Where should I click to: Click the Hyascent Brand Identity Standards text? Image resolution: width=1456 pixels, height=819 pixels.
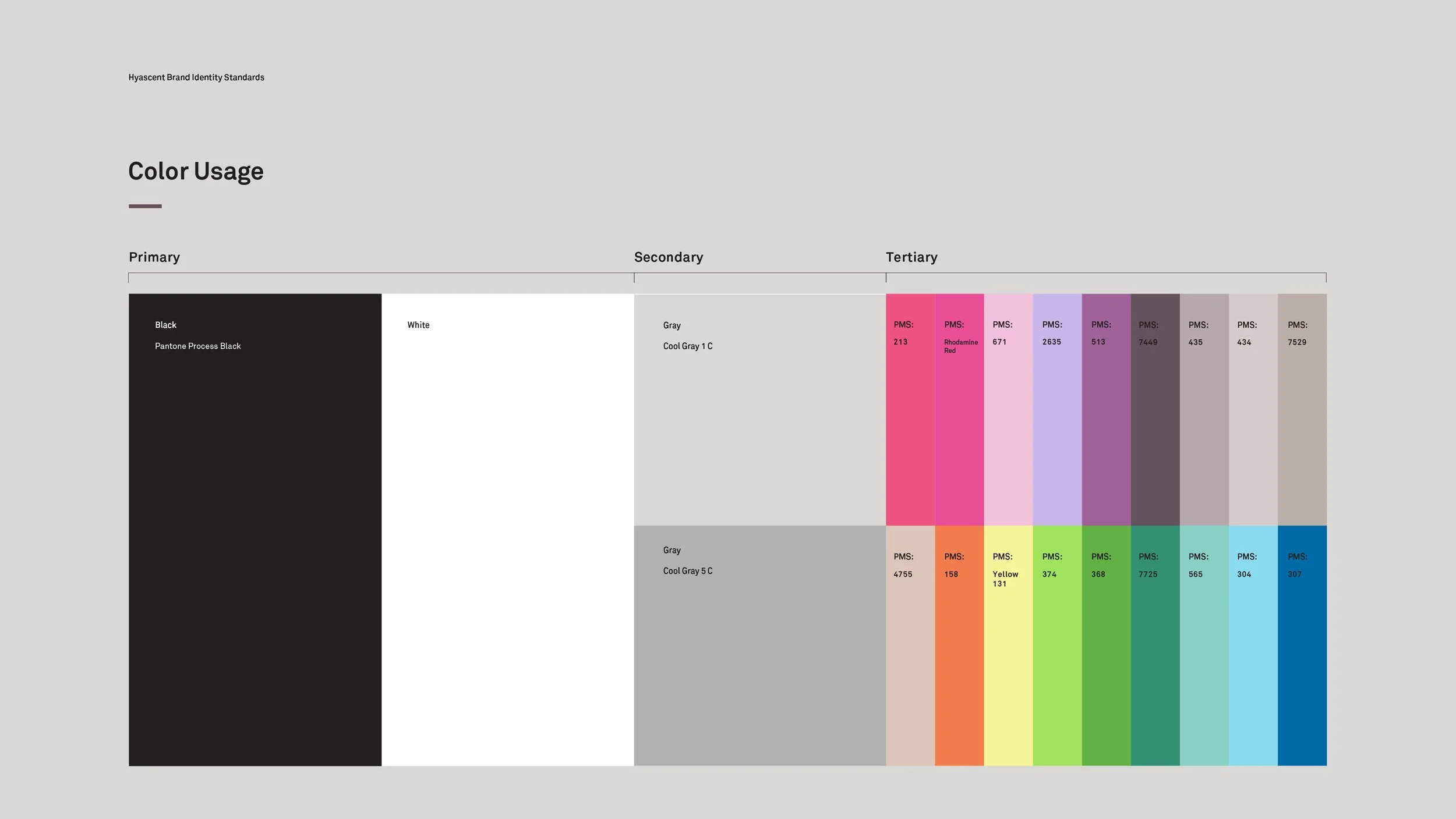(x=196, y=77)
